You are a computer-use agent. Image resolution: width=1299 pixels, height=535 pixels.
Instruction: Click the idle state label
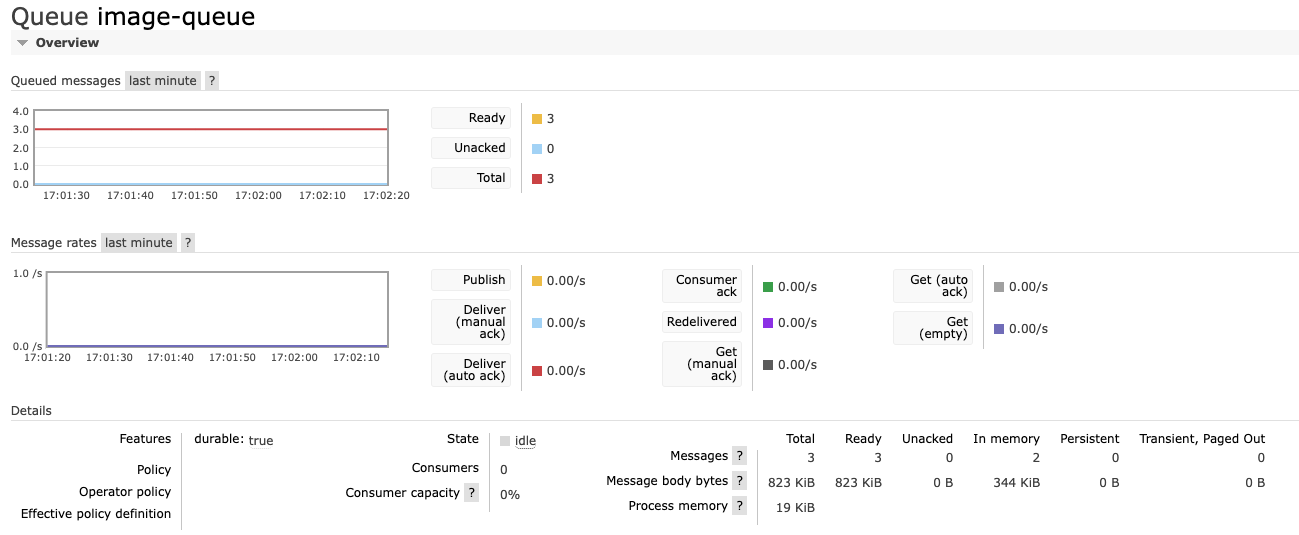(x=525, y=441)
